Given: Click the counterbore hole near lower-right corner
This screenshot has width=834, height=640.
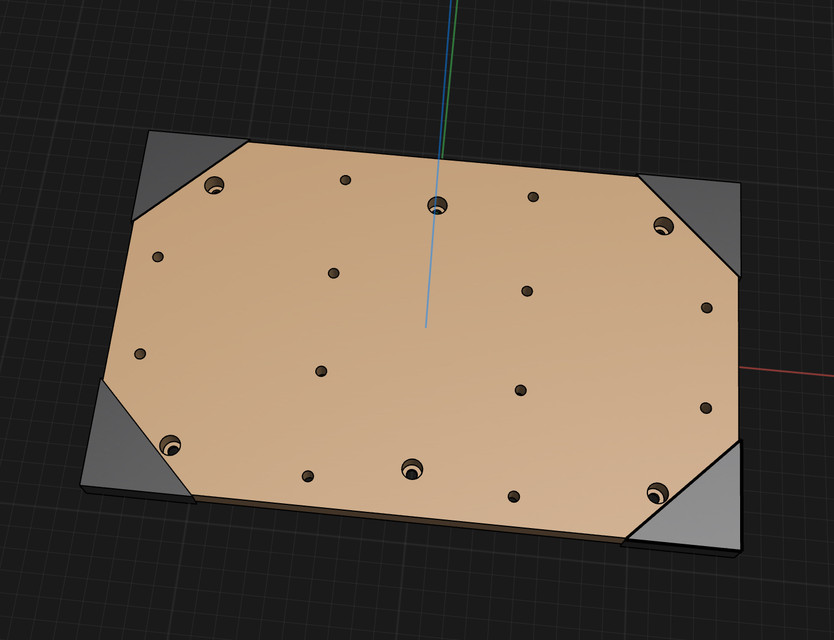Looking at the screenshot, I should (655, 492).
